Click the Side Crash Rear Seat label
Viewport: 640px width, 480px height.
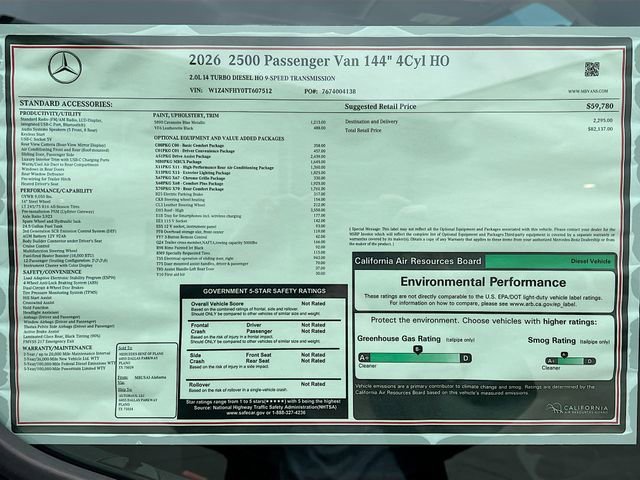[258, 361]
